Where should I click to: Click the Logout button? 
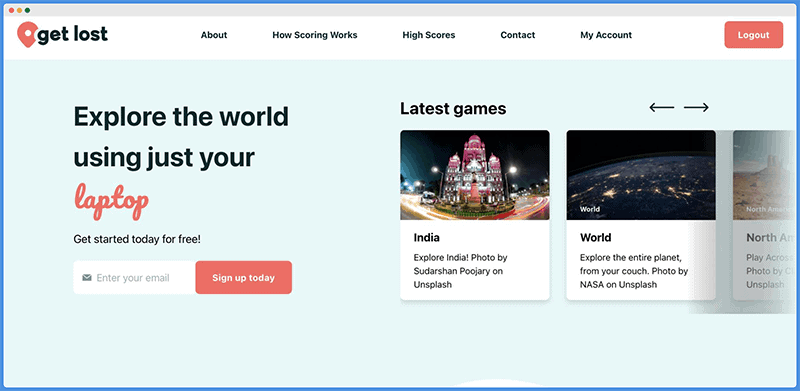pyautogui.click(x=754, y=35)
